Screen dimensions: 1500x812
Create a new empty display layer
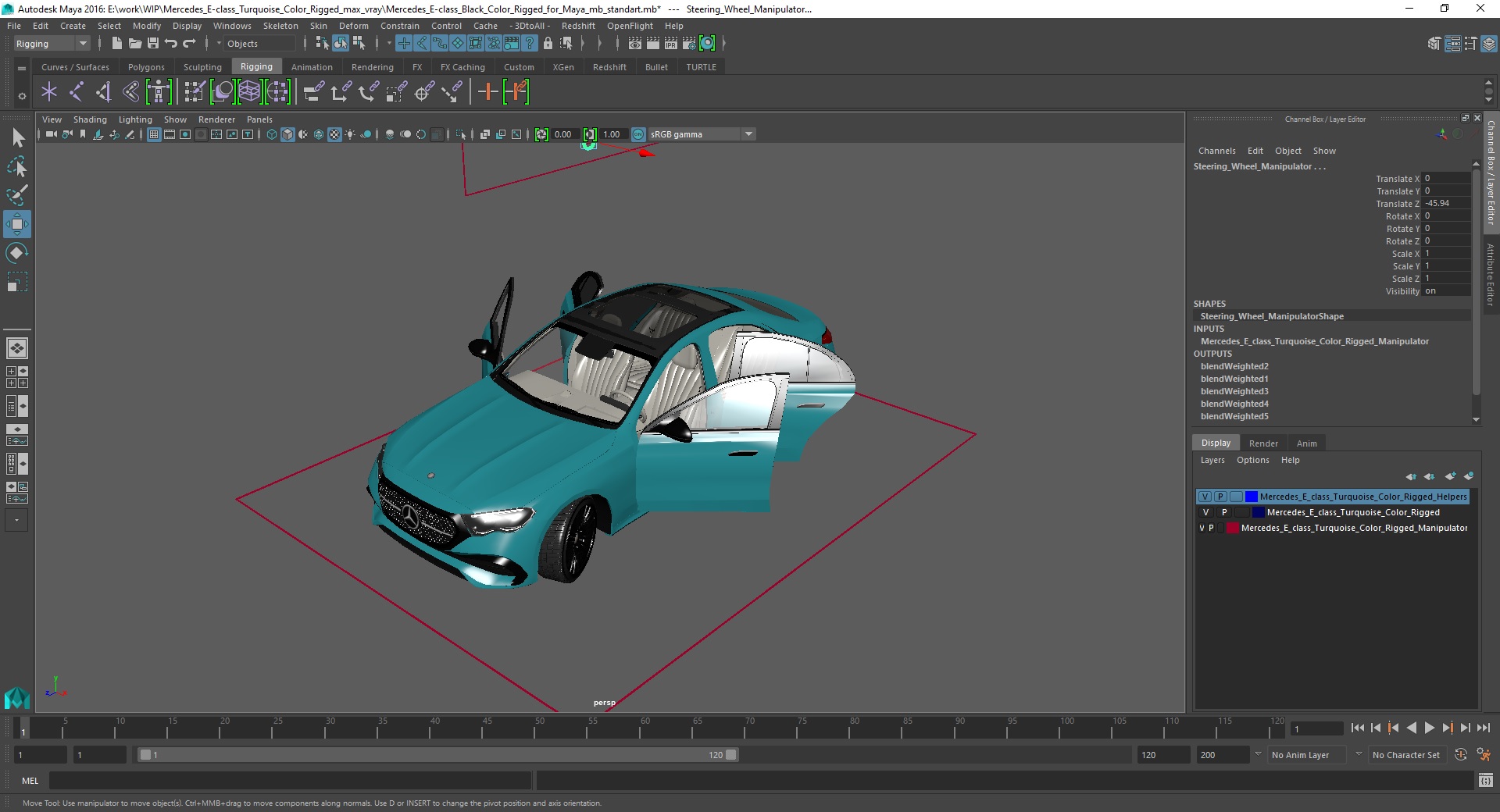coord(1451,476)
